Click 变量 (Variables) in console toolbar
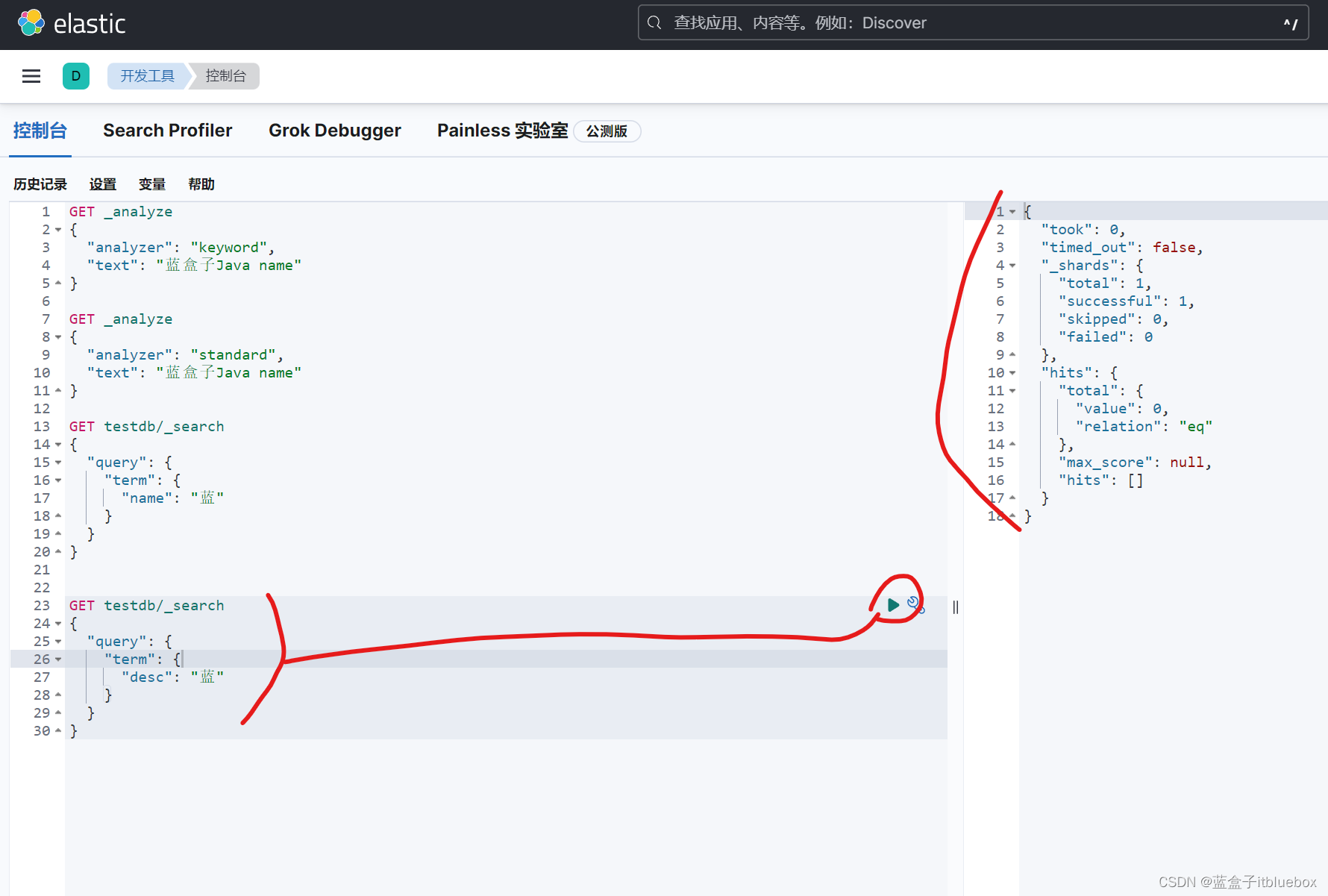 (x=152, y=184)
